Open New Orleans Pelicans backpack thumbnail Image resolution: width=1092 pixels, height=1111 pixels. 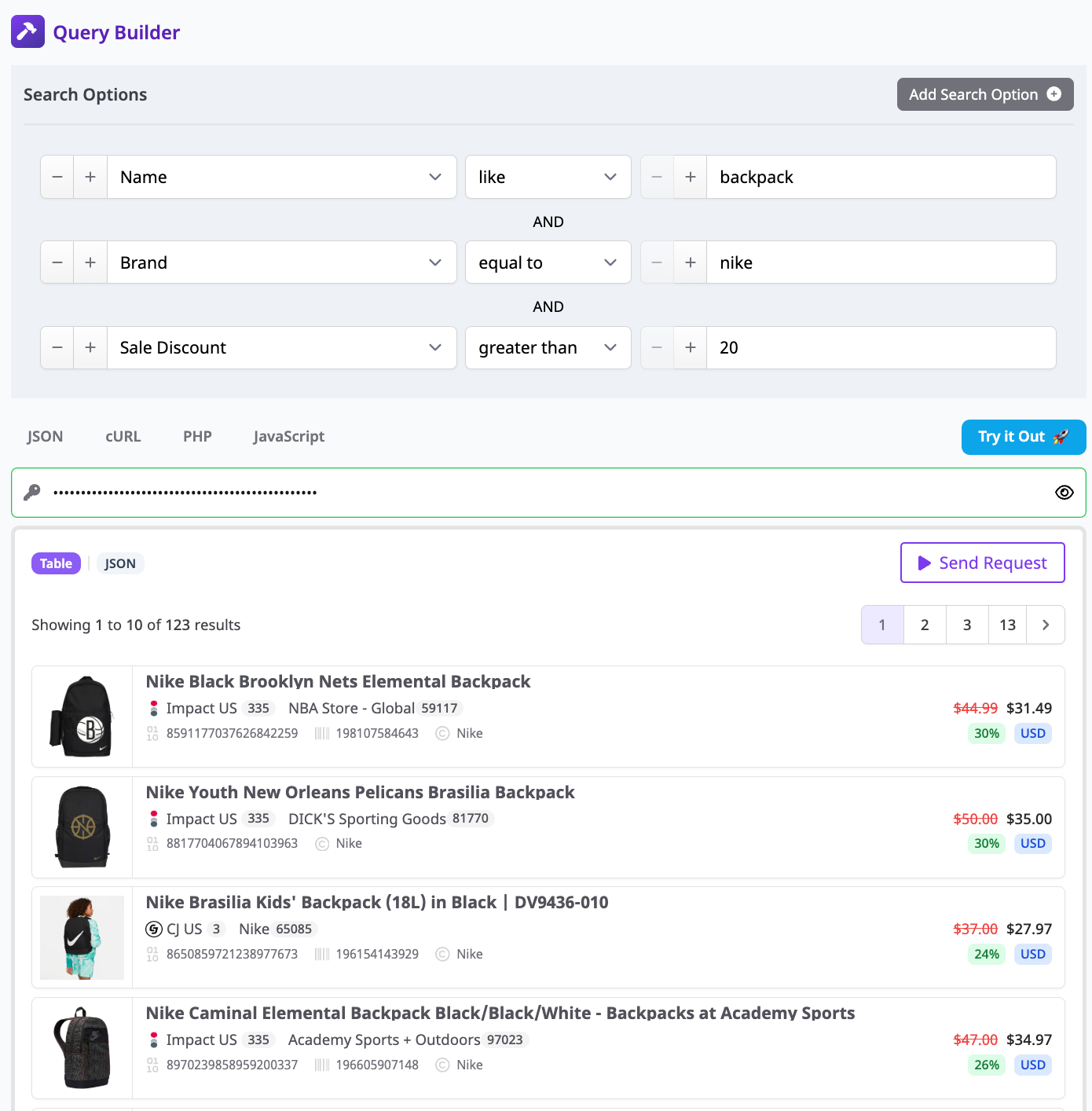[x=82, y=827]
